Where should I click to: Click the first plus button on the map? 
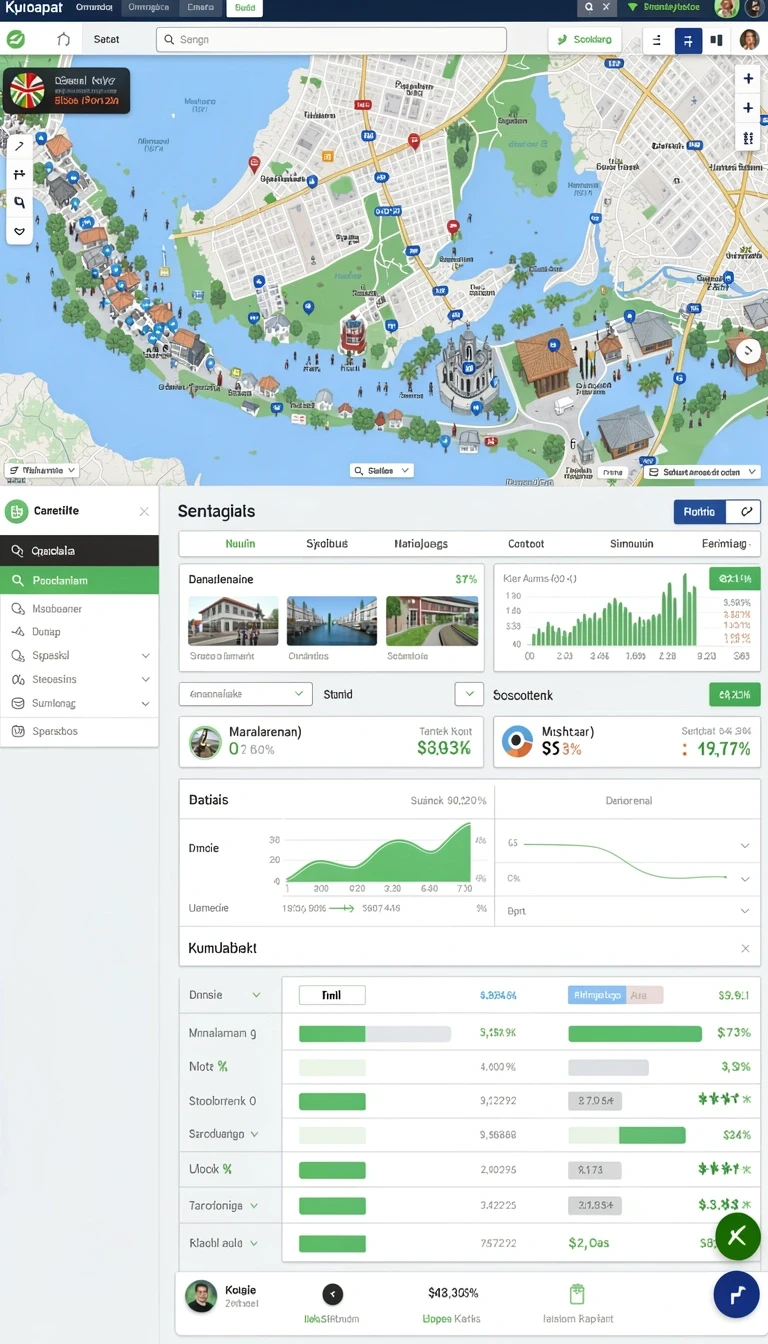pos(748,79)
